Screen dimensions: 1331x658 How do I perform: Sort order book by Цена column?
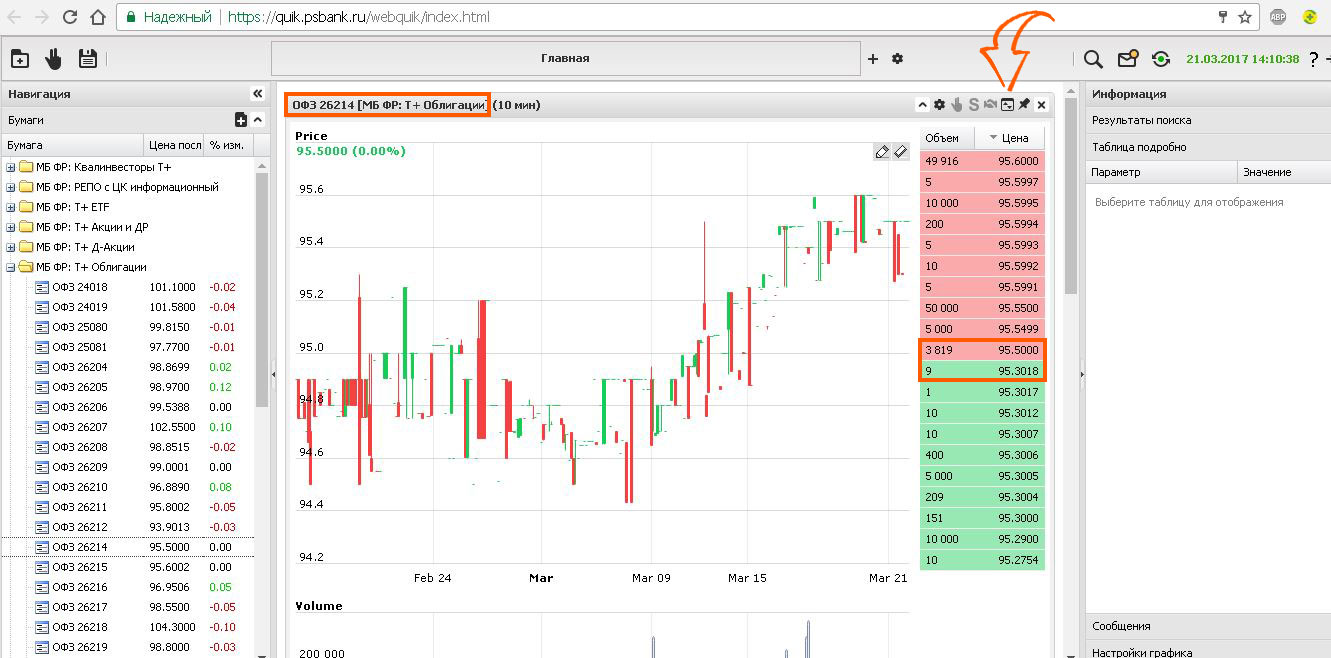tap(1014, 138)
